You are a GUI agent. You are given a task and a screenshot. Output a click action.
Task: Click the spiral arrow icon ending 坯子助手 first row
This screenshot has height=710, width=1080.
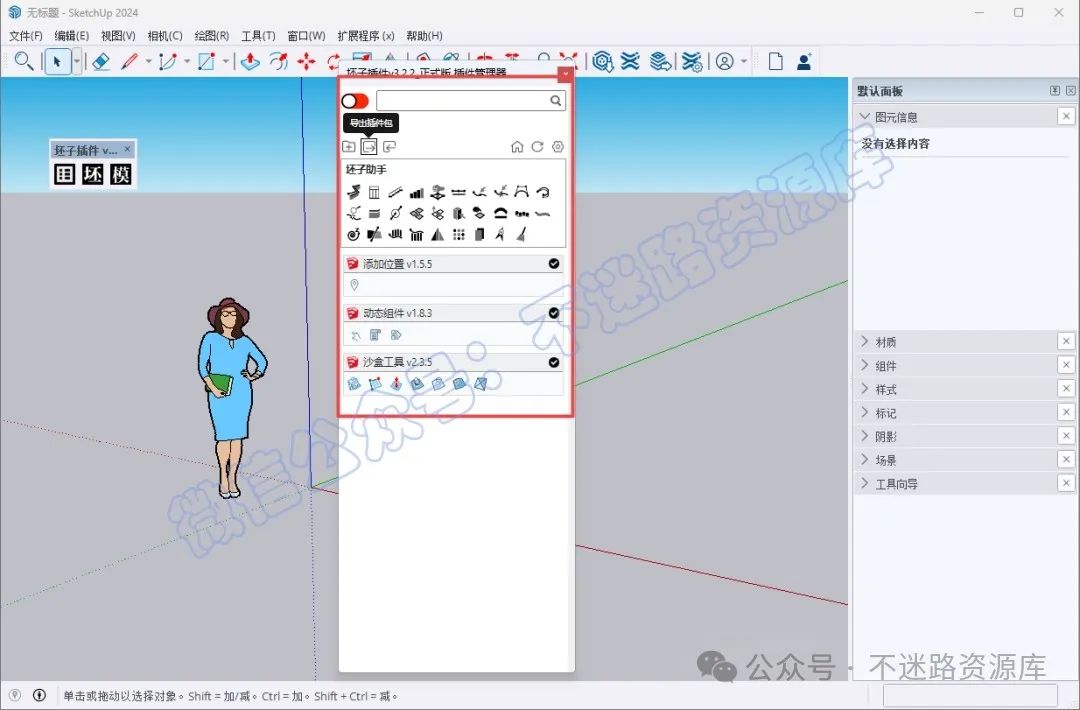(x=543, y=193)
